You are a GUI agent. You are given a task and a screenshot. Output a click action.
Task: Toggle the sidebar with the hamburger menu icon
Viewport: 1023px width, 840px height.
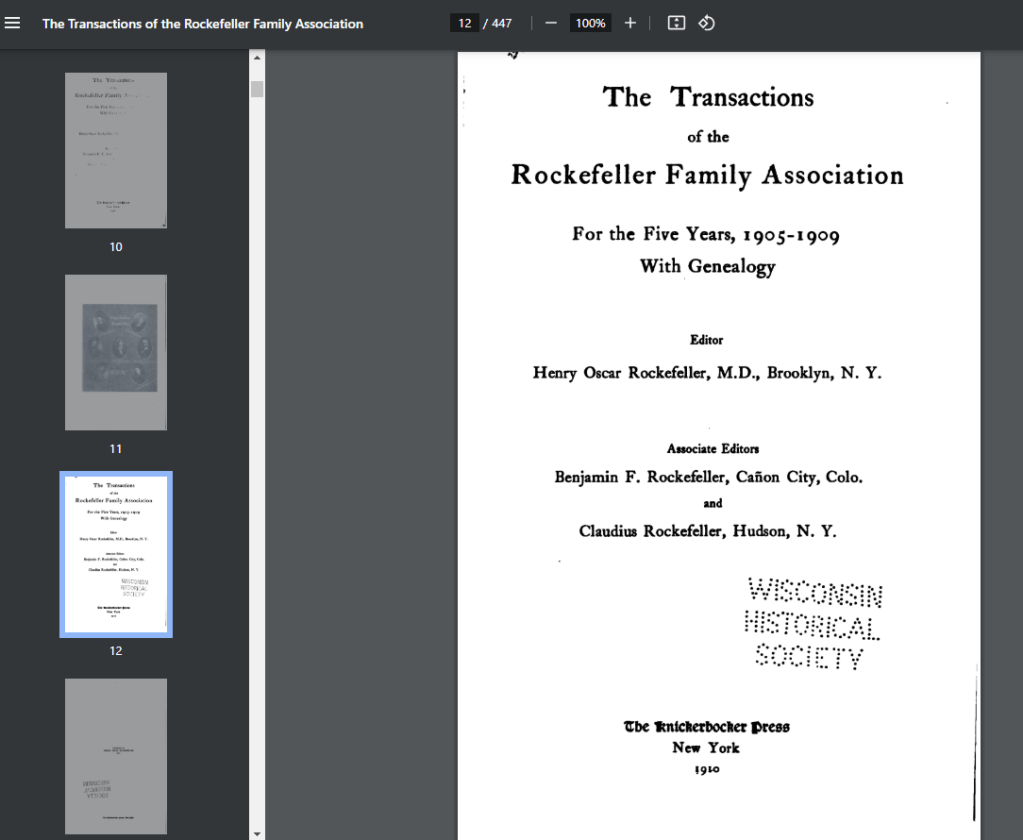tap(13, 23)
